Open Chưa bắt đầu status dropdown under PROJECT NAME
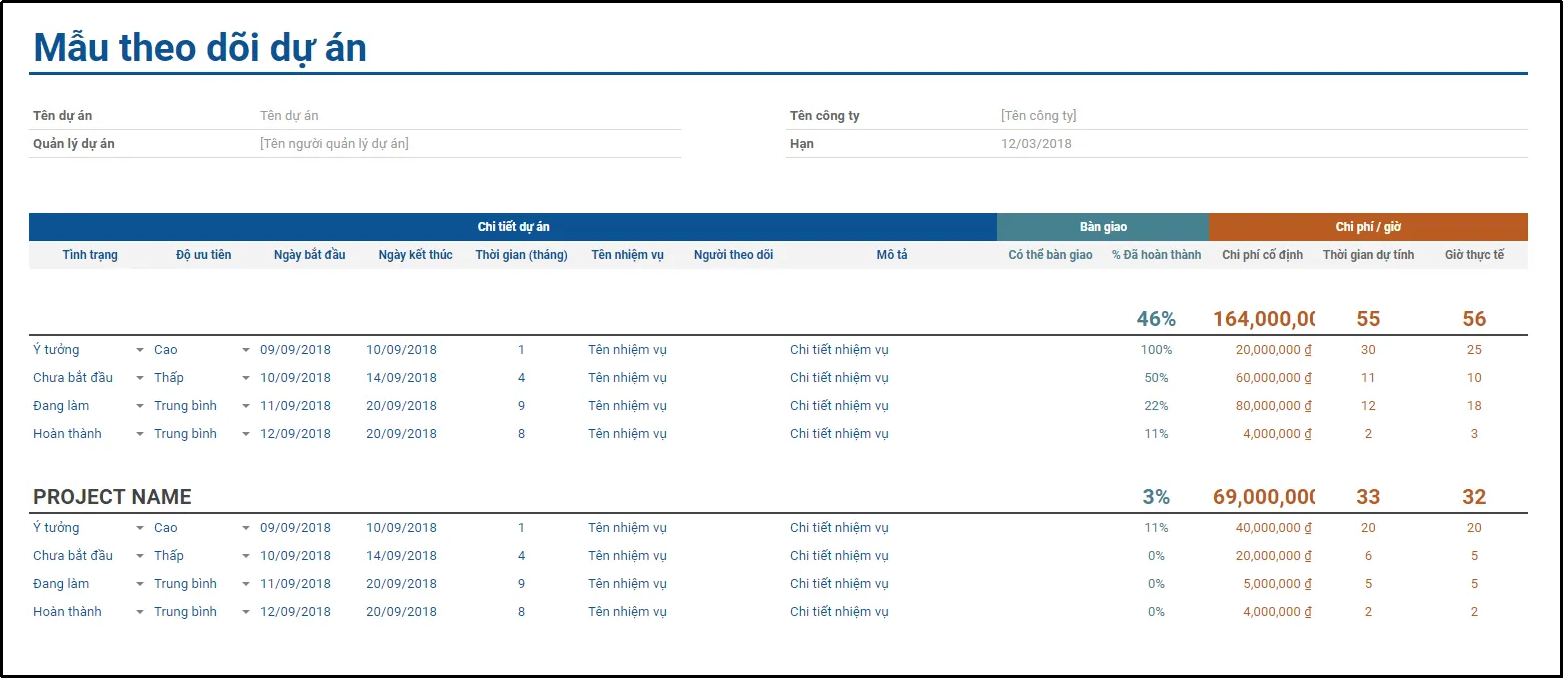Screen dimensions: 1565x680 click(x=140, y=556)
